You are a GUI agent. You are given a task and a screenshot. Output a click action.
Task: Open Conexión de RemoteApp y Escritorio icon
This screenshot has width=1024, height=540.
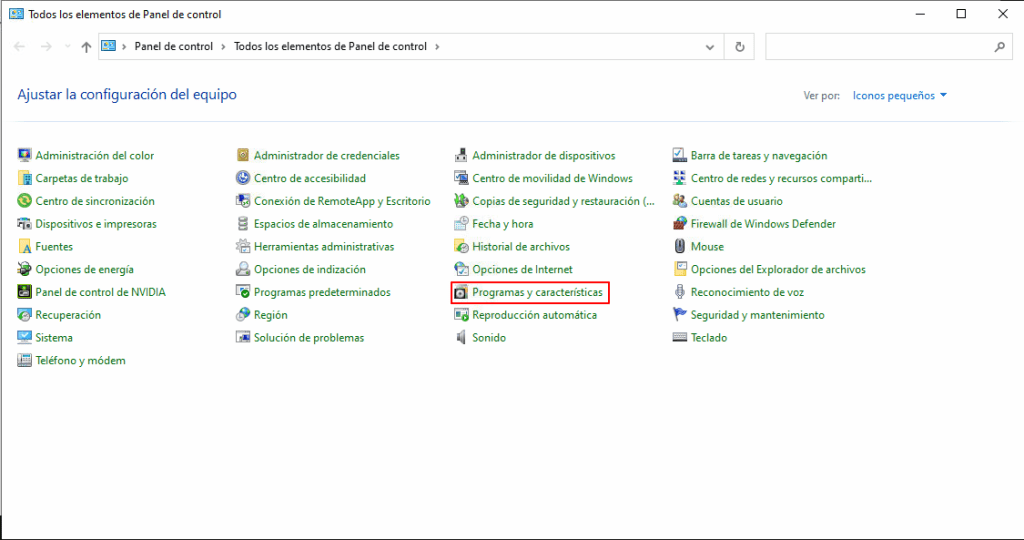pyautogui.click(x=243, y=201)
